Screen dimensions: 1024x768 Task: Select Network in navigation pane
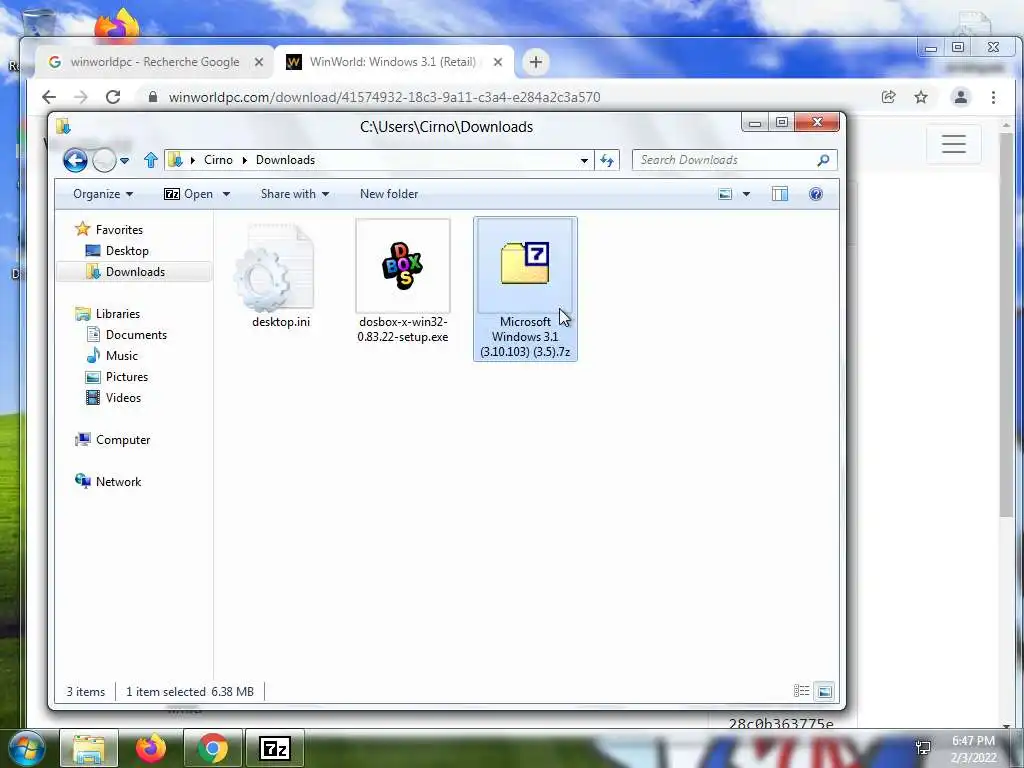click(108, 481)
